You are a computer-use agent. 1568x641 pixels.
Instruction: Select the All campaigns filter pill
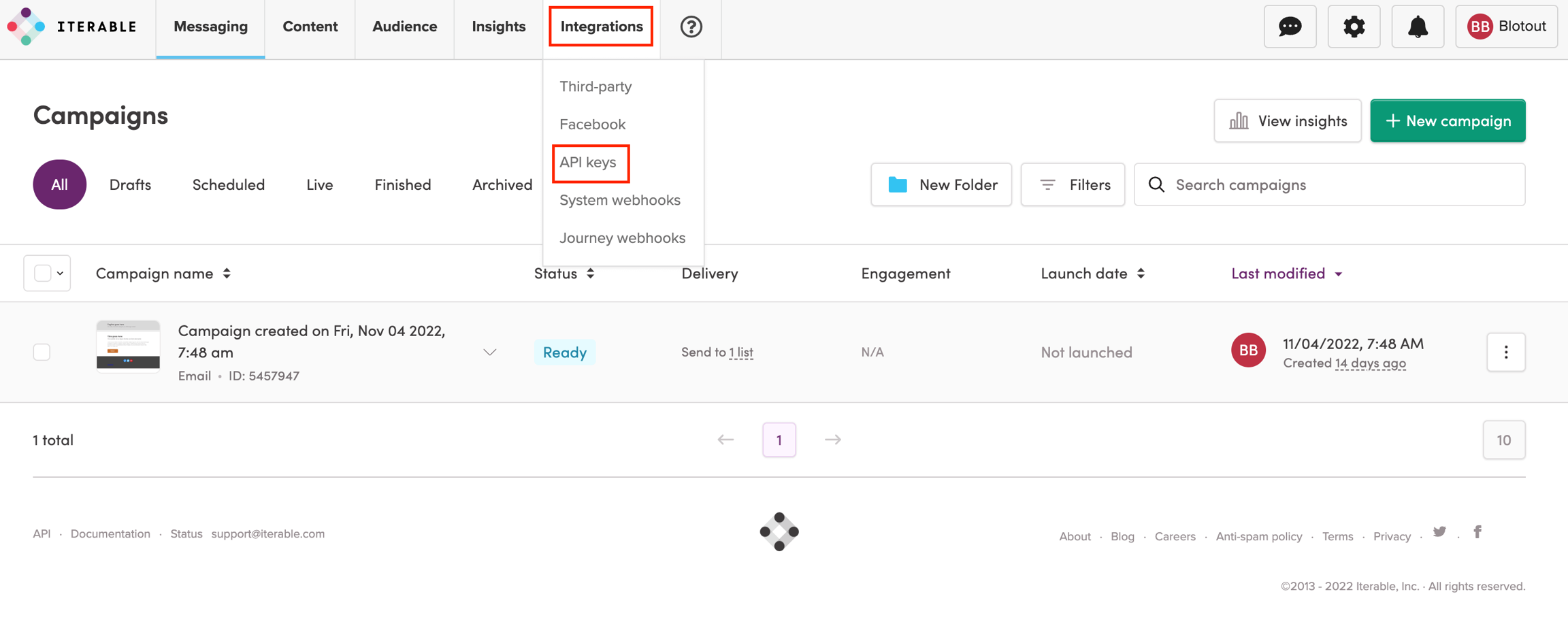tap(59, 184)
